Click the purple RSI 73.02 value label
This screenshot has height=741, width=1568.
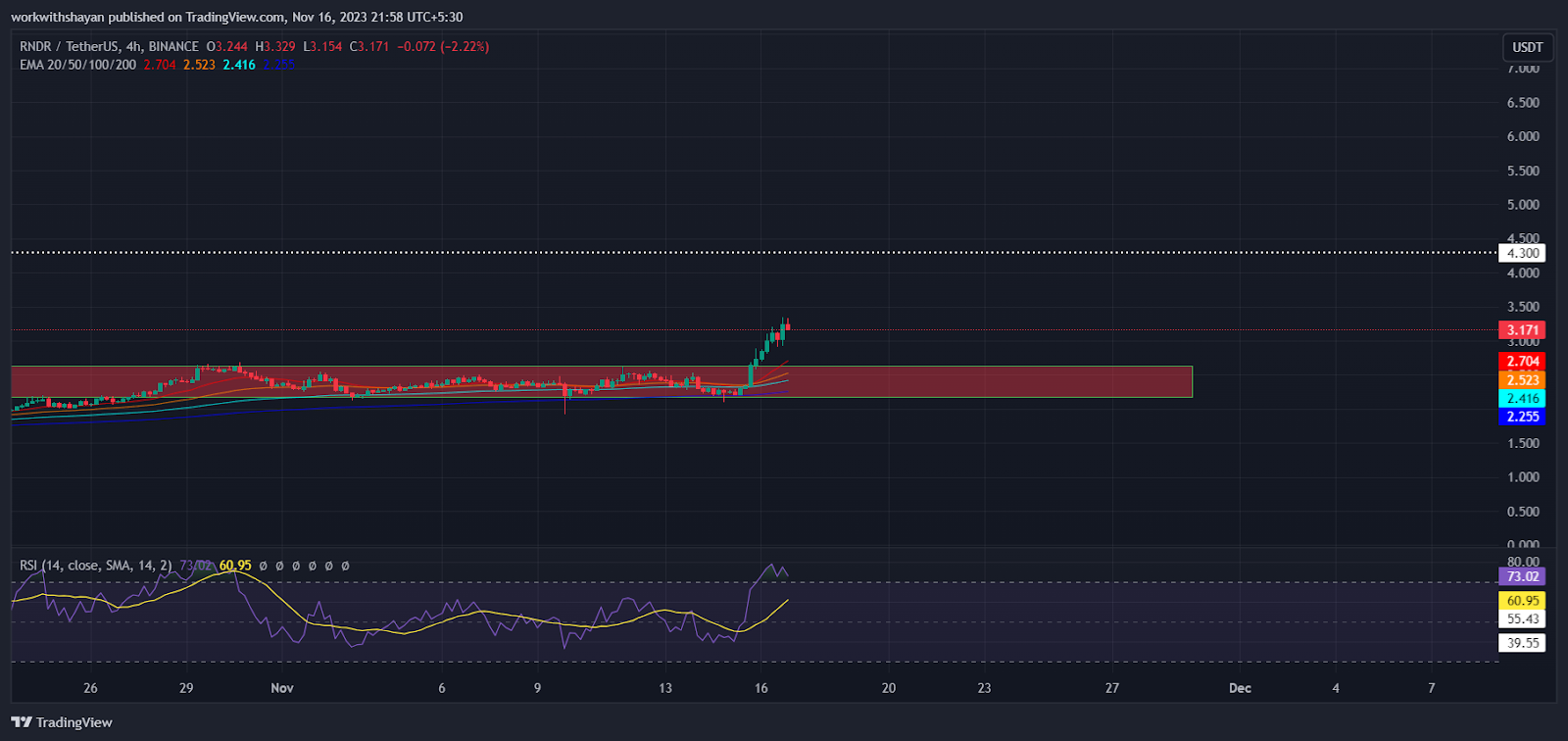click(x=1522, y=576)
